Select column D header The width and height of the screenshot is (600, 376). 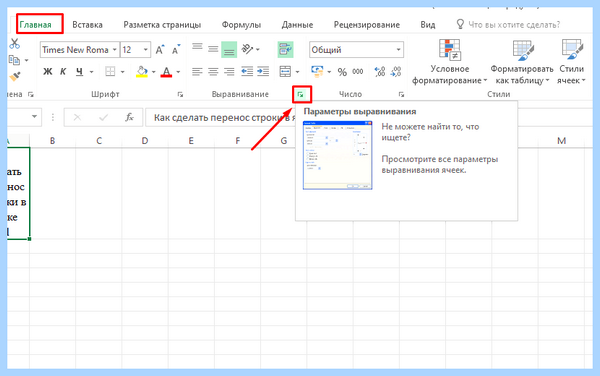(x=145, y=141)
